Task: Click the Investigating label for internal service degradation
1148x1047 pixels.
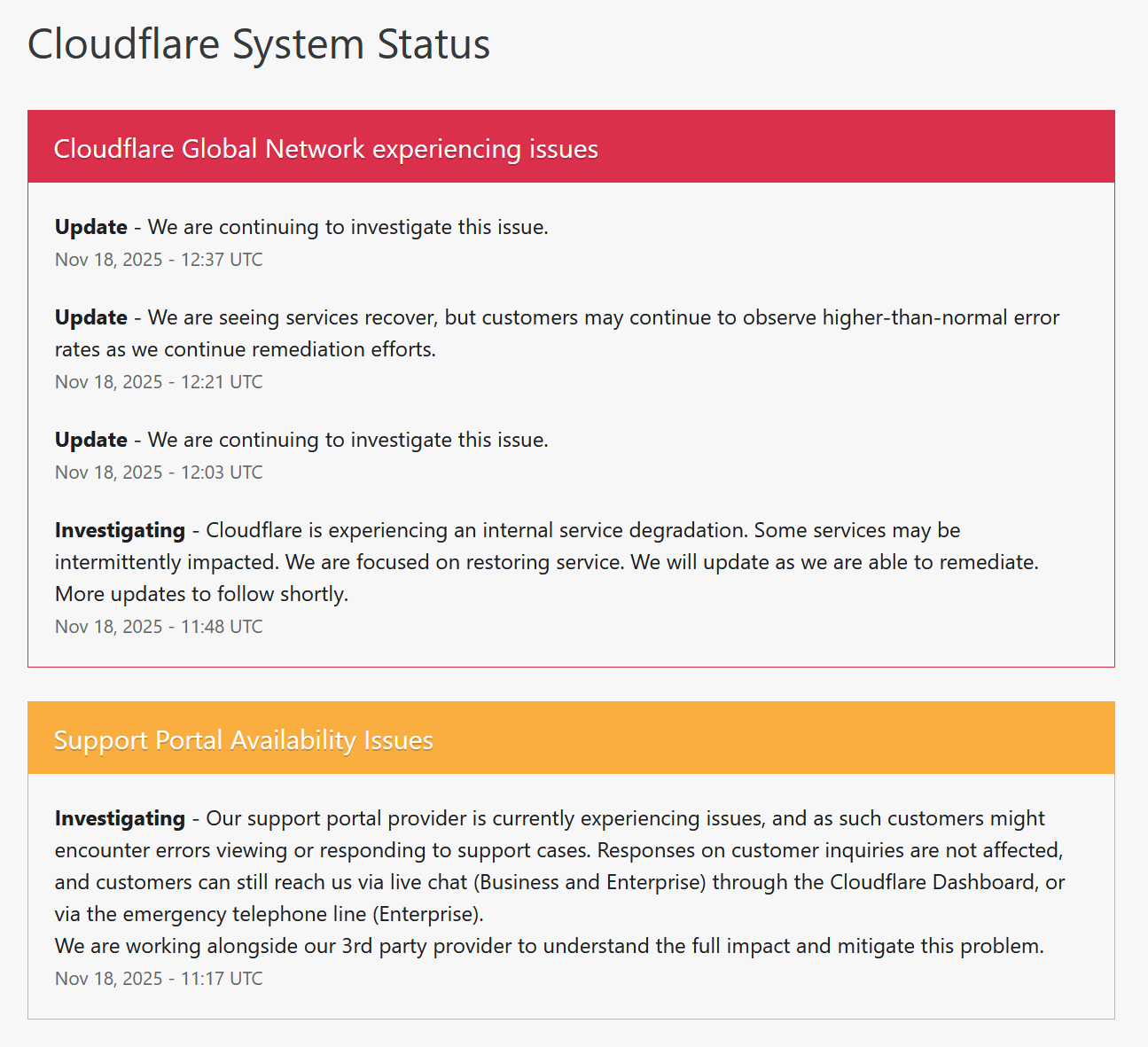Action: [x=120, y=530]
